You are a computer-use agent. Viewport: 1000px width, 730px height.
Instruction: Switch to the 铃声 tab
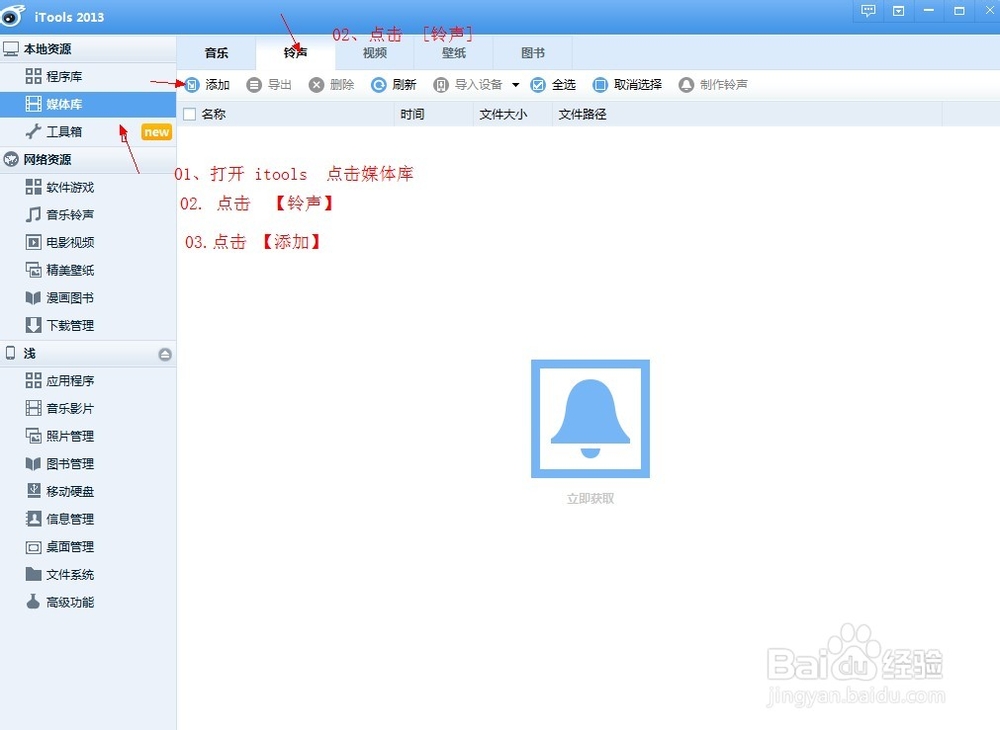[x=294, y=53]
